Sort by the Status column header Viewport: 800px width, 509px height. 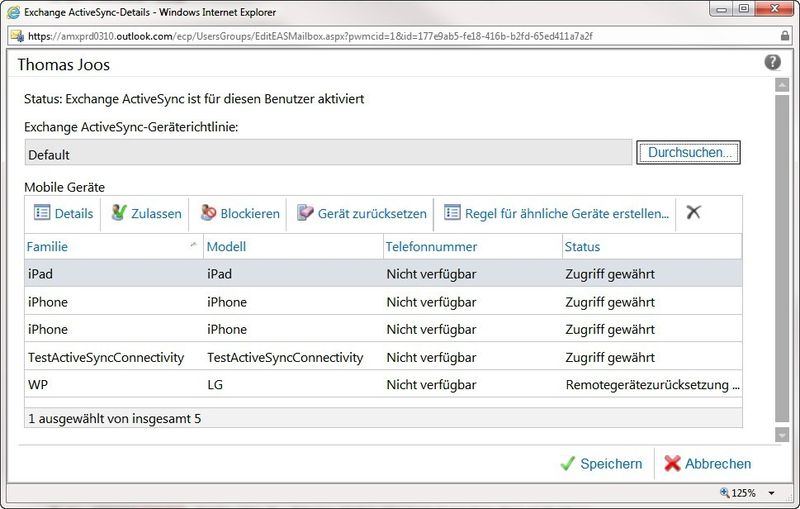point(652,246)
